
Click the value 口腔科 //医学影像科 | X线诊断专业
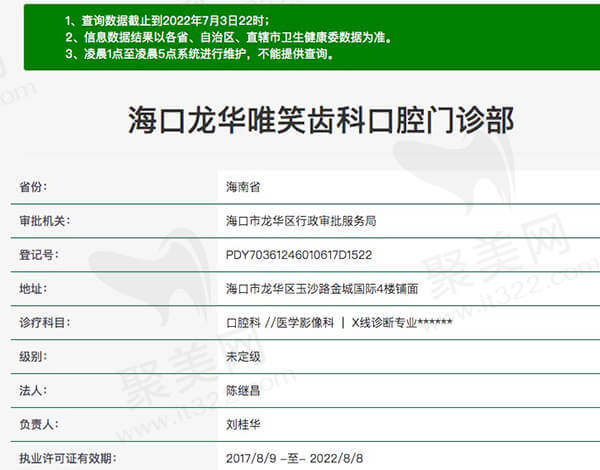[339, 323]
